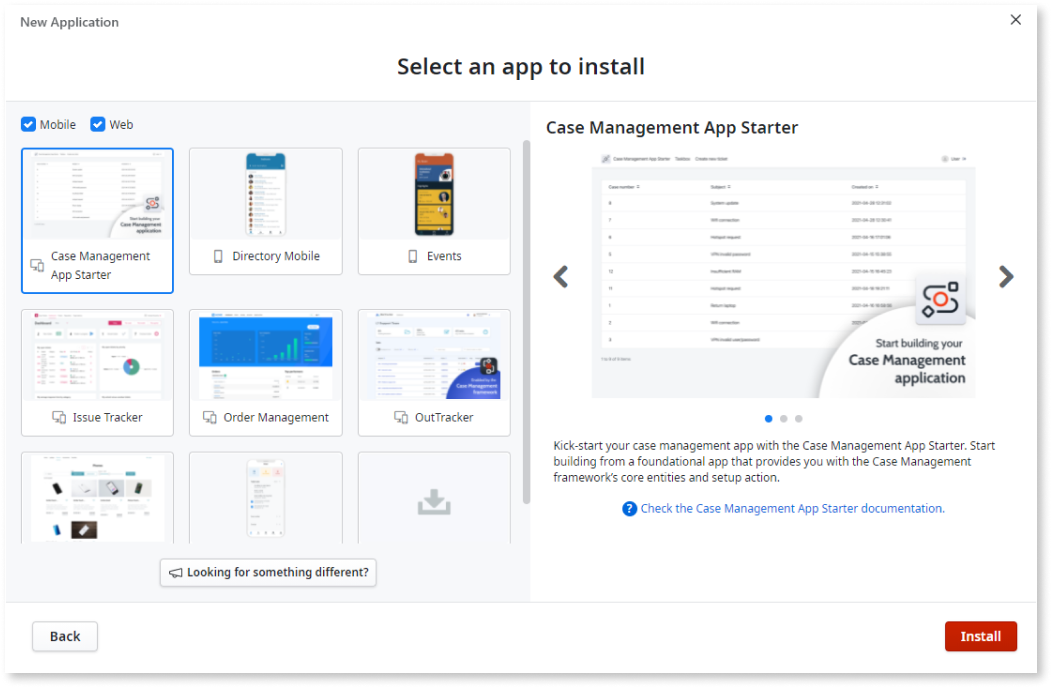Click the right arrow in preview carousel
This screenshot has height=688, width=1052.
tap(1006, 277)
